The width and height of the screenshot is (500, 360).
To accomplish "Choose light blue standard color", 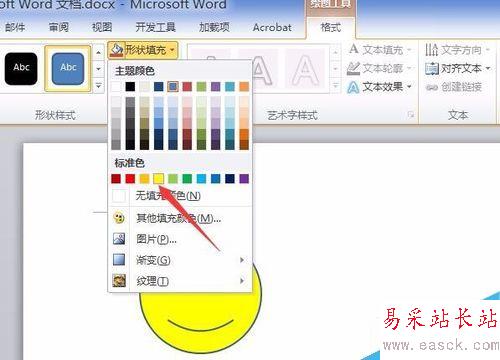I will coord(201,179).
